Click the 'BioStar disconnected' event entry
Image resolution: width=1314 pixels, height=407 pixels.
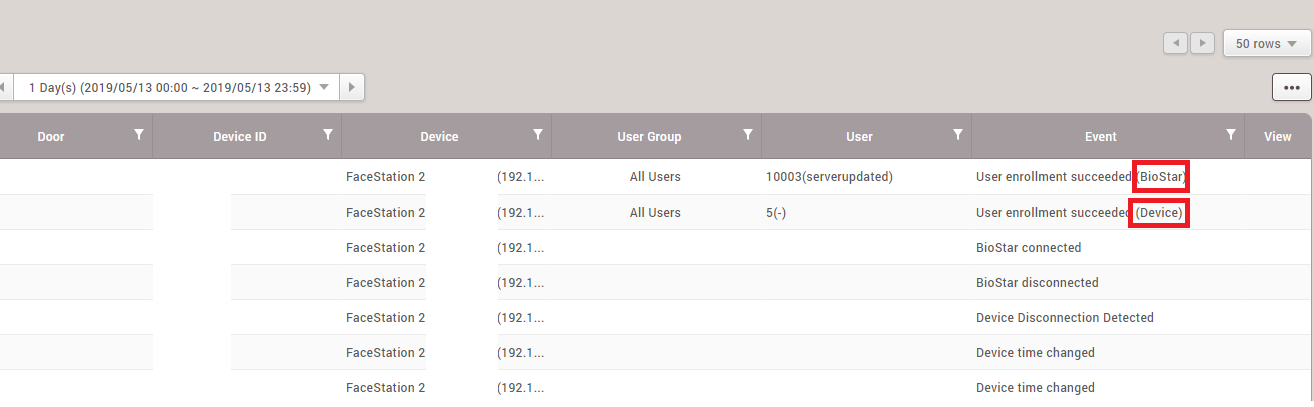[1036, 282]
